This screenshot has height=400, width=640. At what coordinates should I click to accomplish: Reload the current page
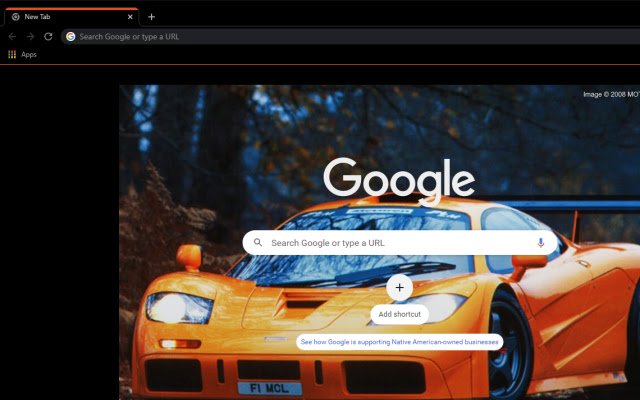(x=48, y=37)
